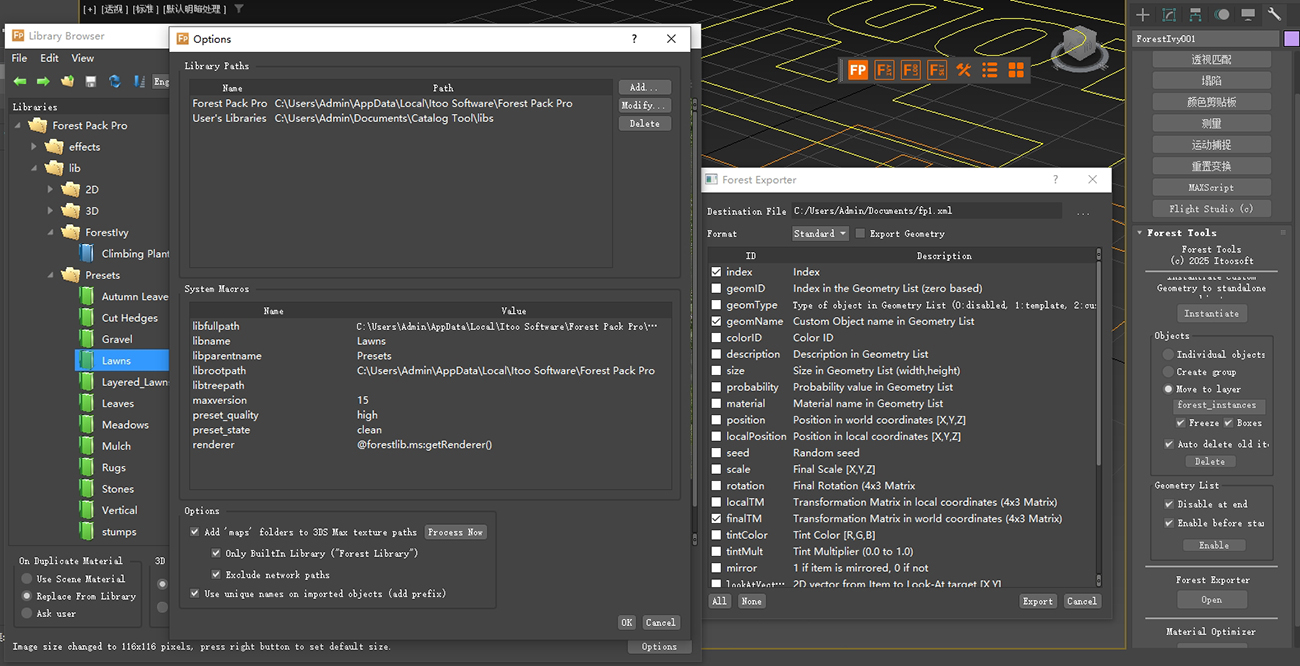
Task: Switch to the Create (plus) command panel
Action: tap(1143, 15)
